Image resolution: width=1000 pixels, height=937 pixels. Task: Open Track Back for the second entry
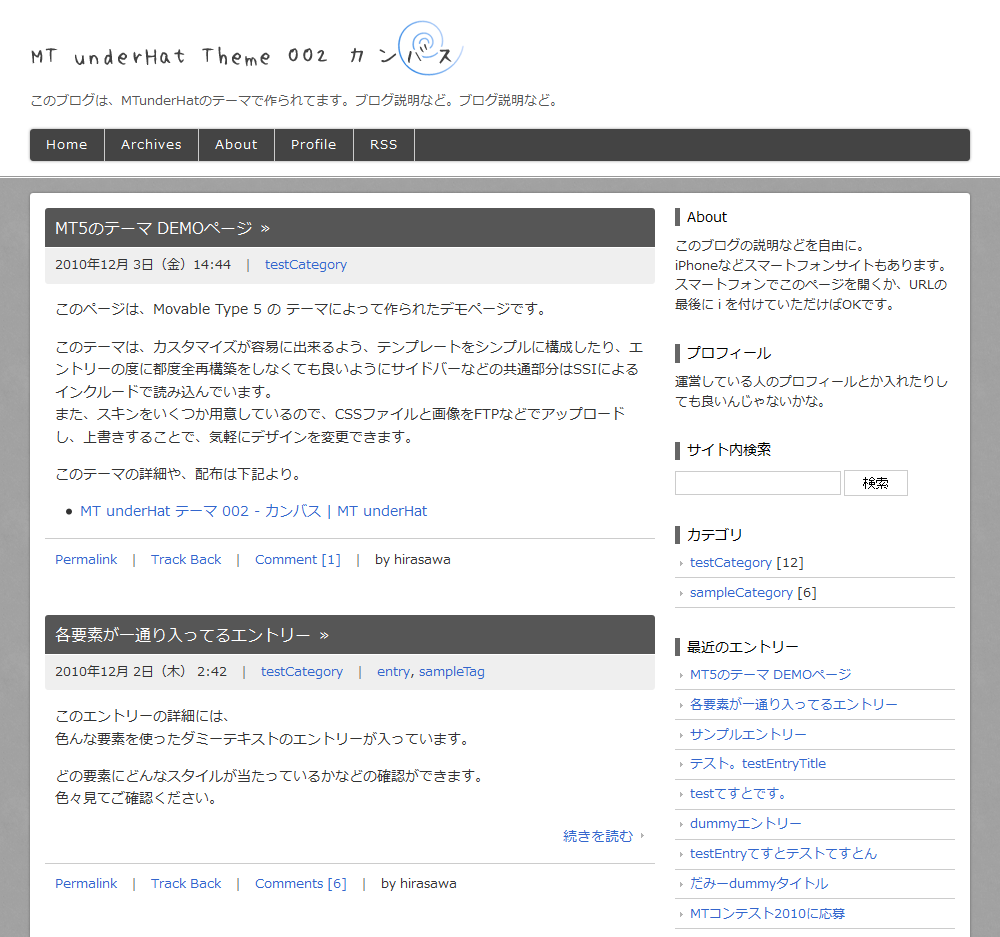coord(186,883)
